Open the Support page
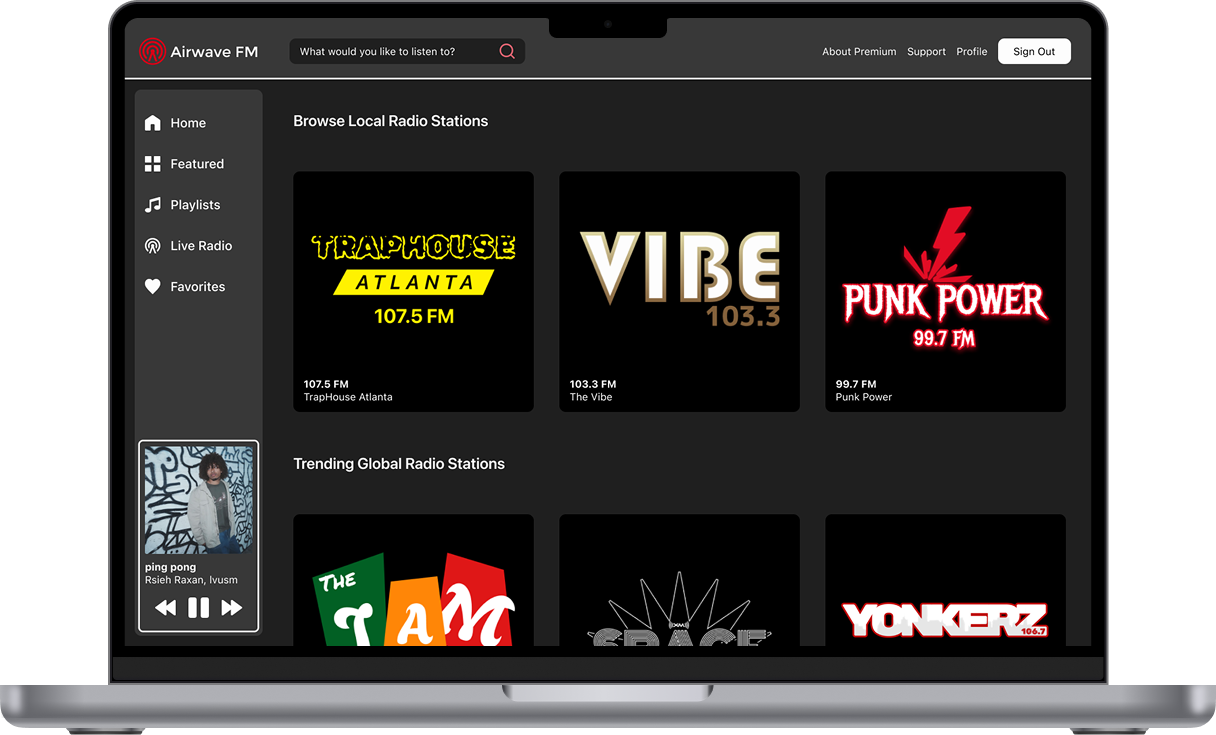This screenshot has width=1216, height=735. [x=926, y=52]
